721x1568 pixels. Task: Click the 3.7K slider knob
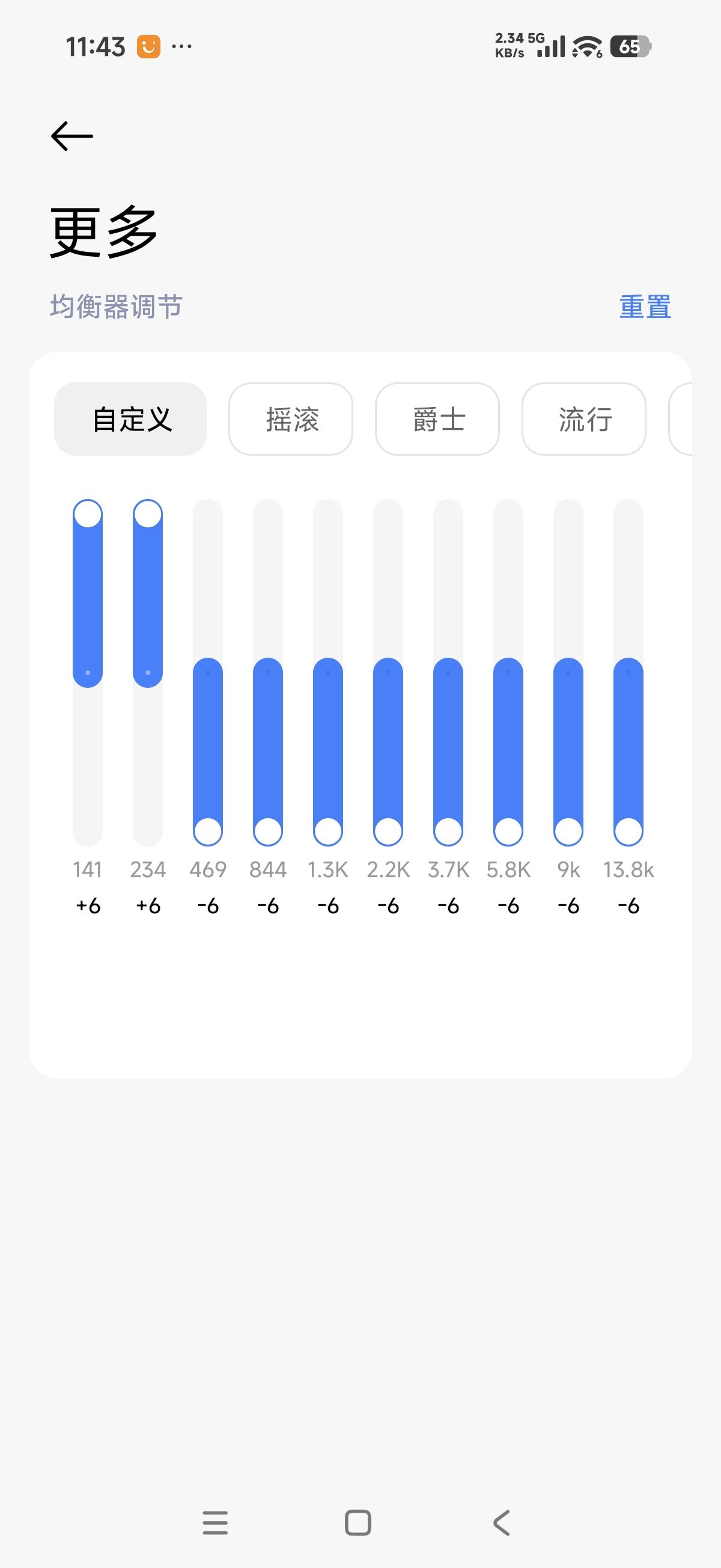coord(448,831)
